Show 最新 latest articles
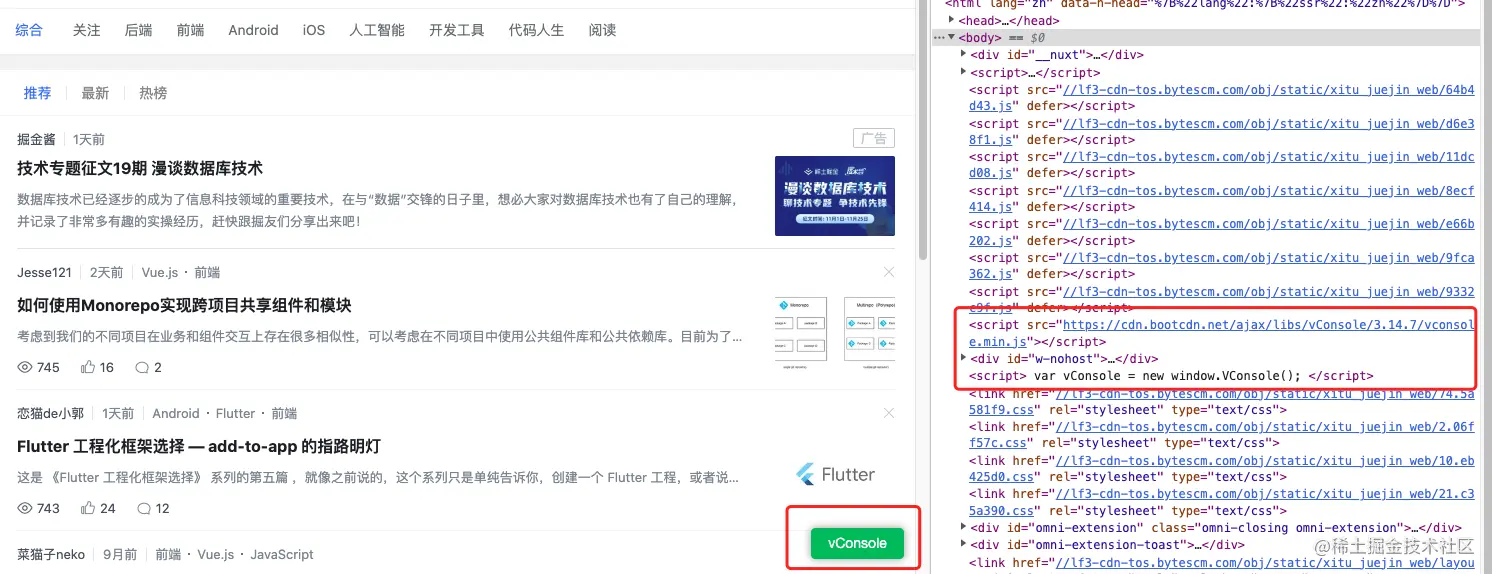 coord(95,93)
